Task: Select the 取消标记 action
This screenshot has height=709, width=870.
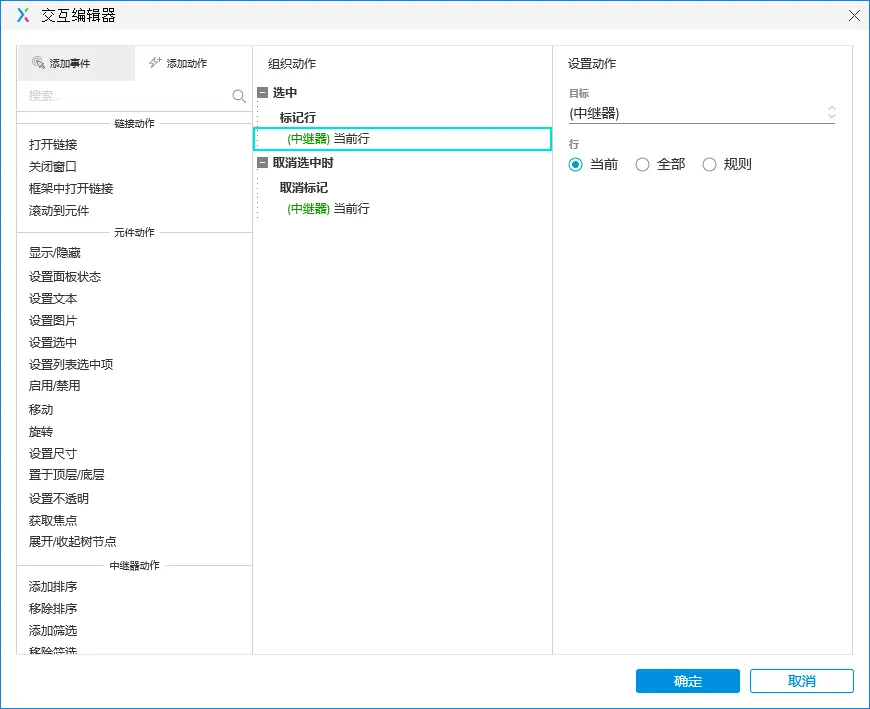Action: 304,188
